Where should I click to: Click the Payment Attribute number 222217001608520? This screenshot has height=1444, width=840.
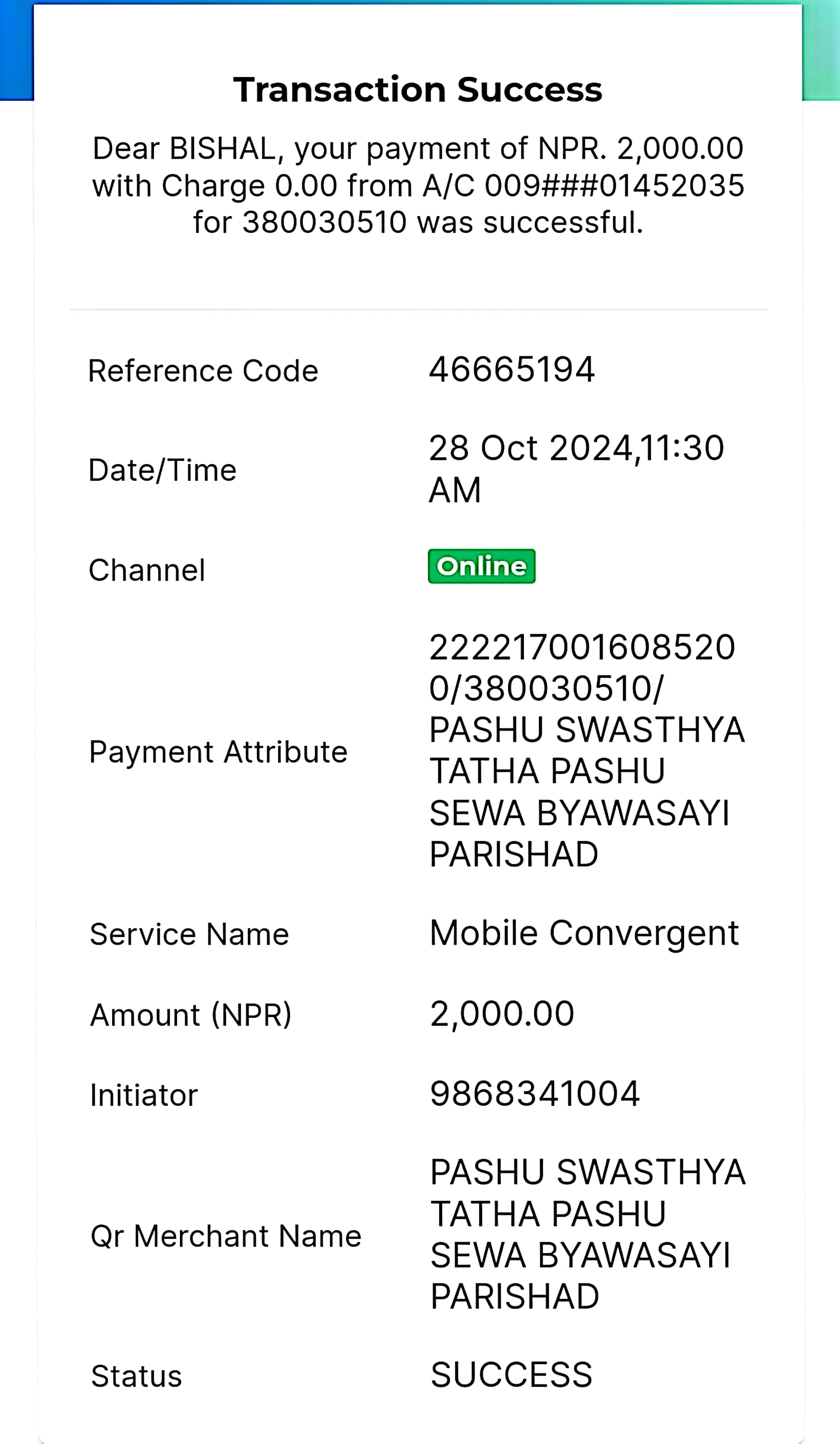pos(582,647)
